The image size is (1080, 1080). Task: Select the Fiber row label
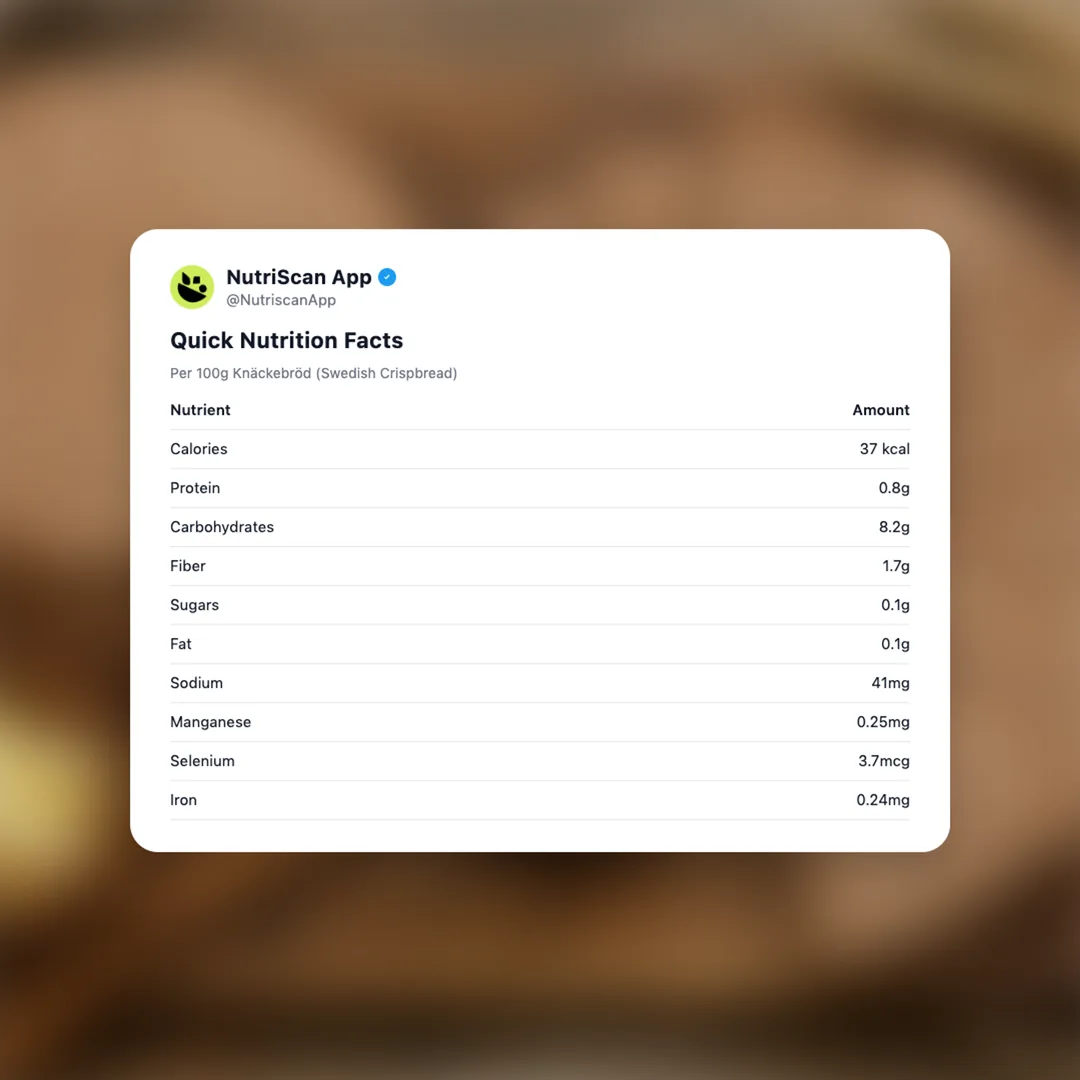pyautogui.click(x=188, y=566)
